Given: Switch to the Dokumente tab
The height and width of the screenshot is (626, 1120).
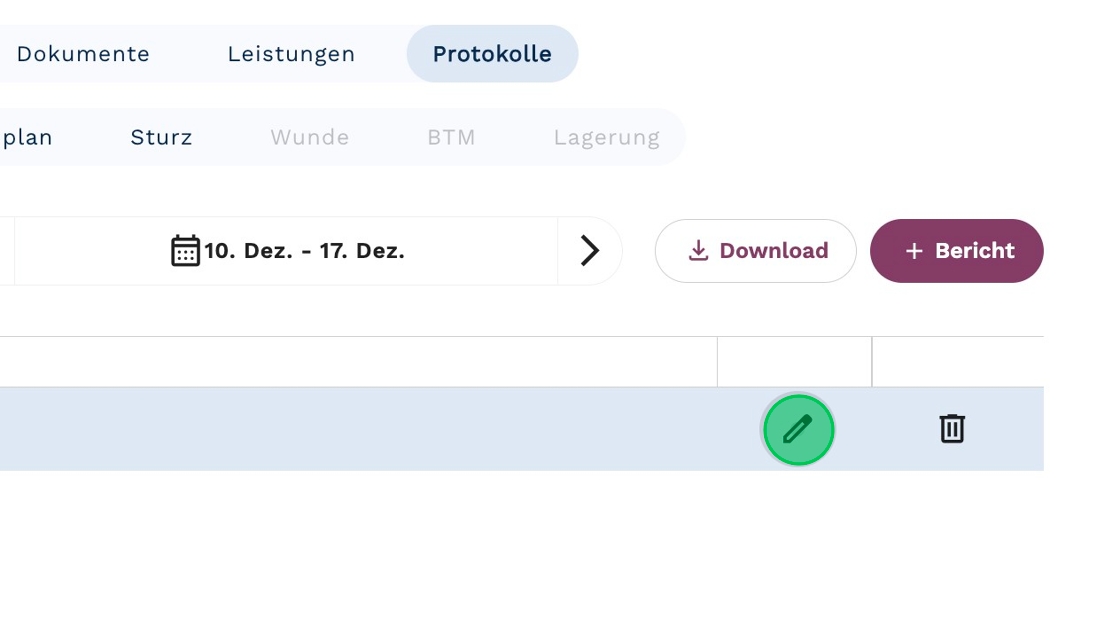Looking at the screenshot, I should click(x=83, y=54).
